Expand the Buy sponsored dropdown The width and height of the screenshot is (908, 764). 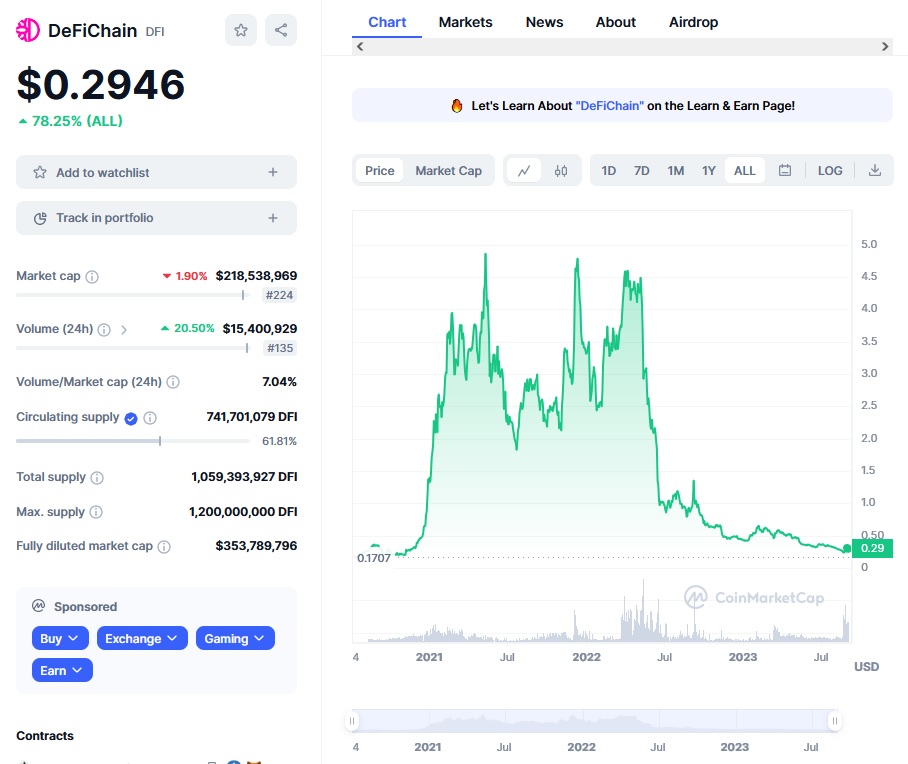click(60, 638)
